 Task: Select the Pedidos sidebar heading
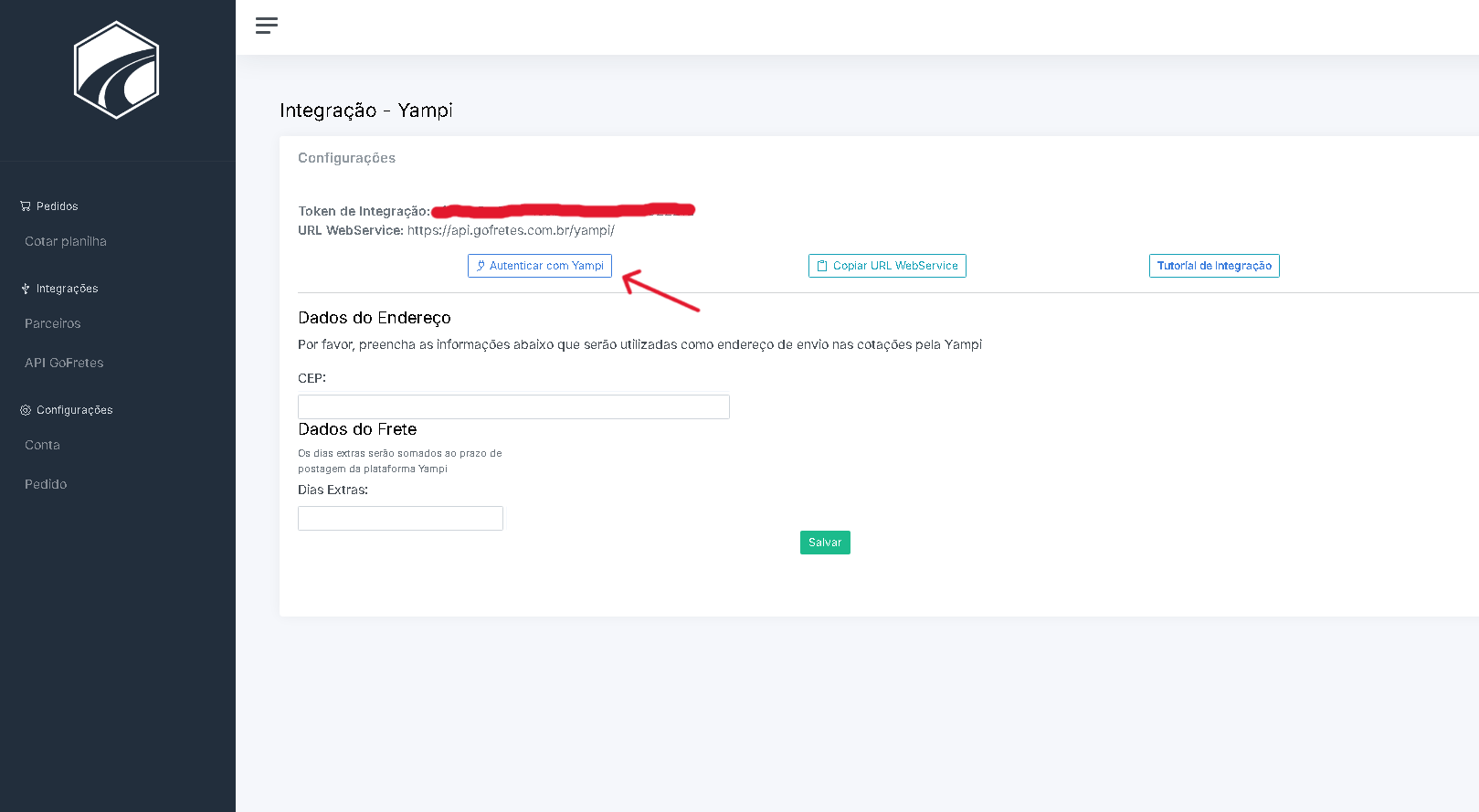(57, 206)
